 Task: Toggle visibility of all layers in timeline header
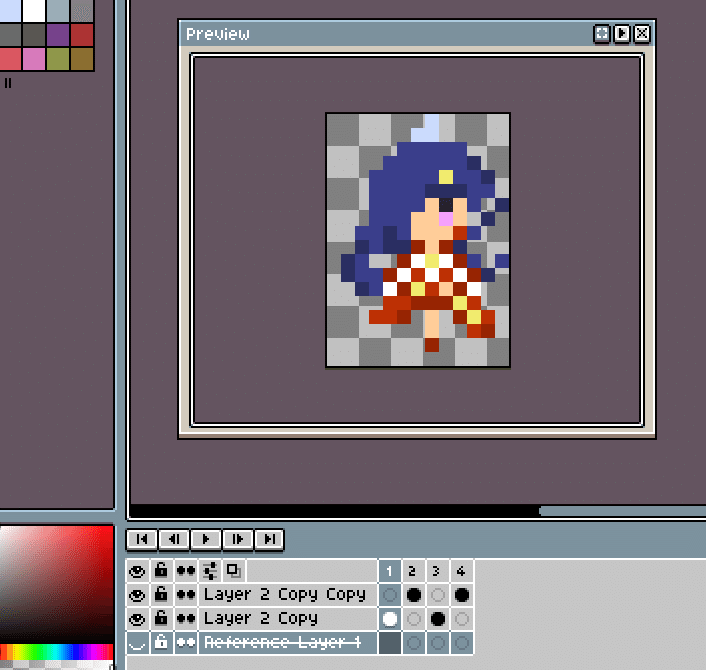click(x=137, y=571)
